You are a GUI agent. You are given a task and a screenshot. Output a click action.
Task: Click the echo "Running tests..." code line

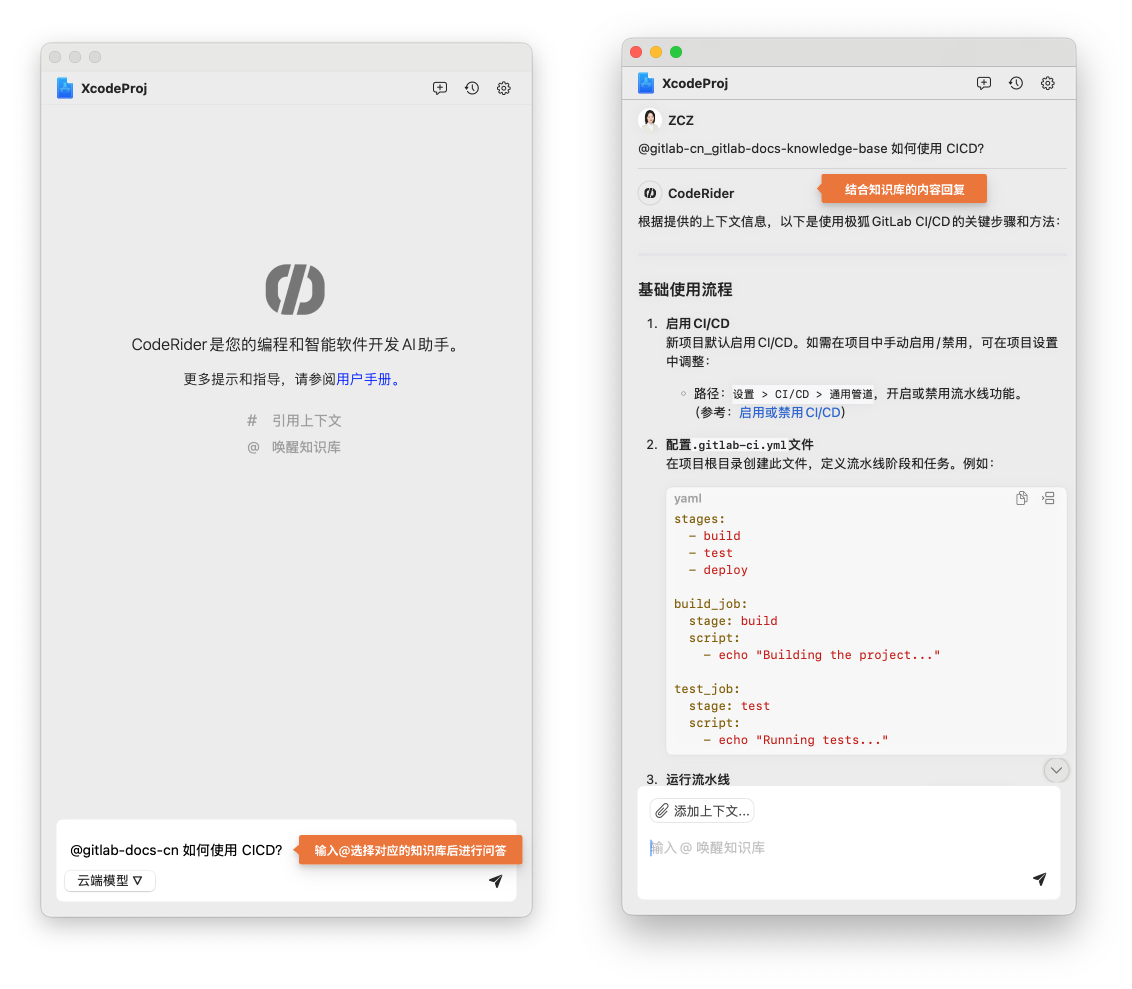[796, 740]
